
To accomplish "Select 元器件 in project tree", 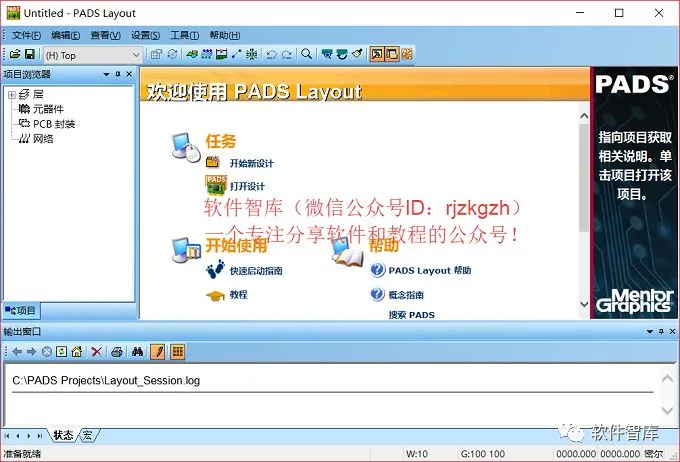I will pyautogui.click(x=48, y=109).
